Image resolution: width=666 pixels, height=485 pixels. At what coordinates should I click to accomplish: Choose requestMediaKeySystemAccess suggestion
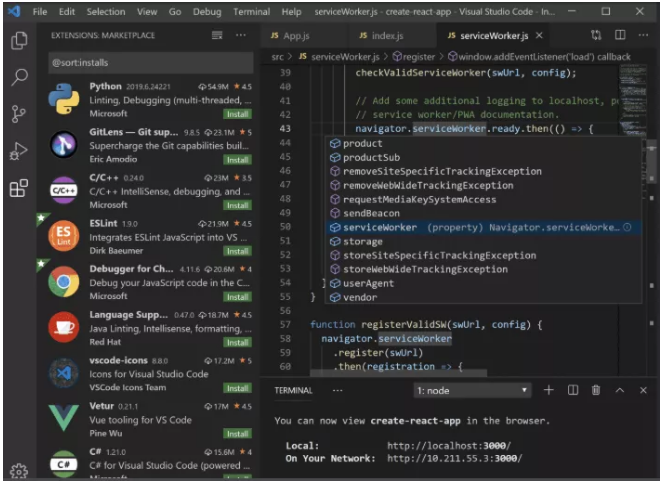tap(483, 200)
